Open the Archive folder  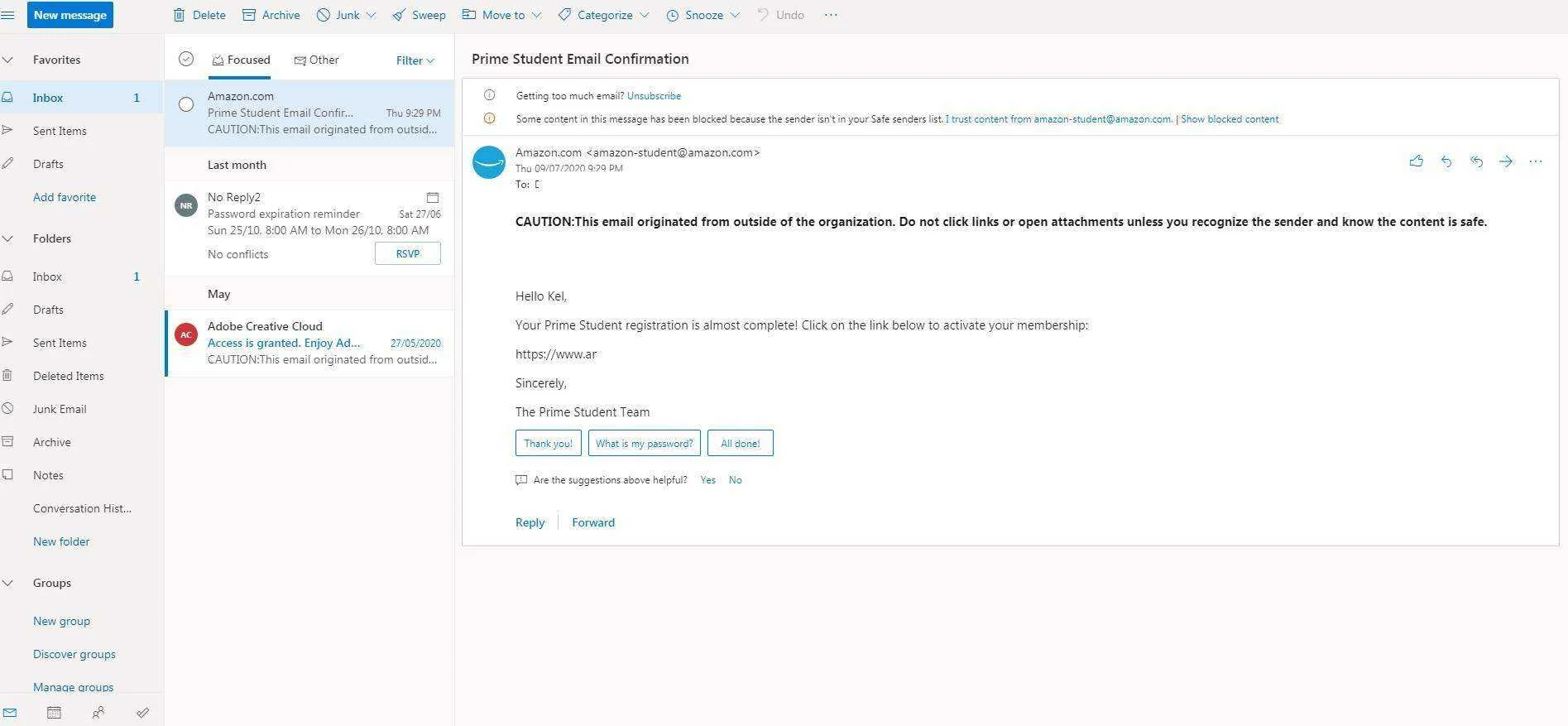81,442
